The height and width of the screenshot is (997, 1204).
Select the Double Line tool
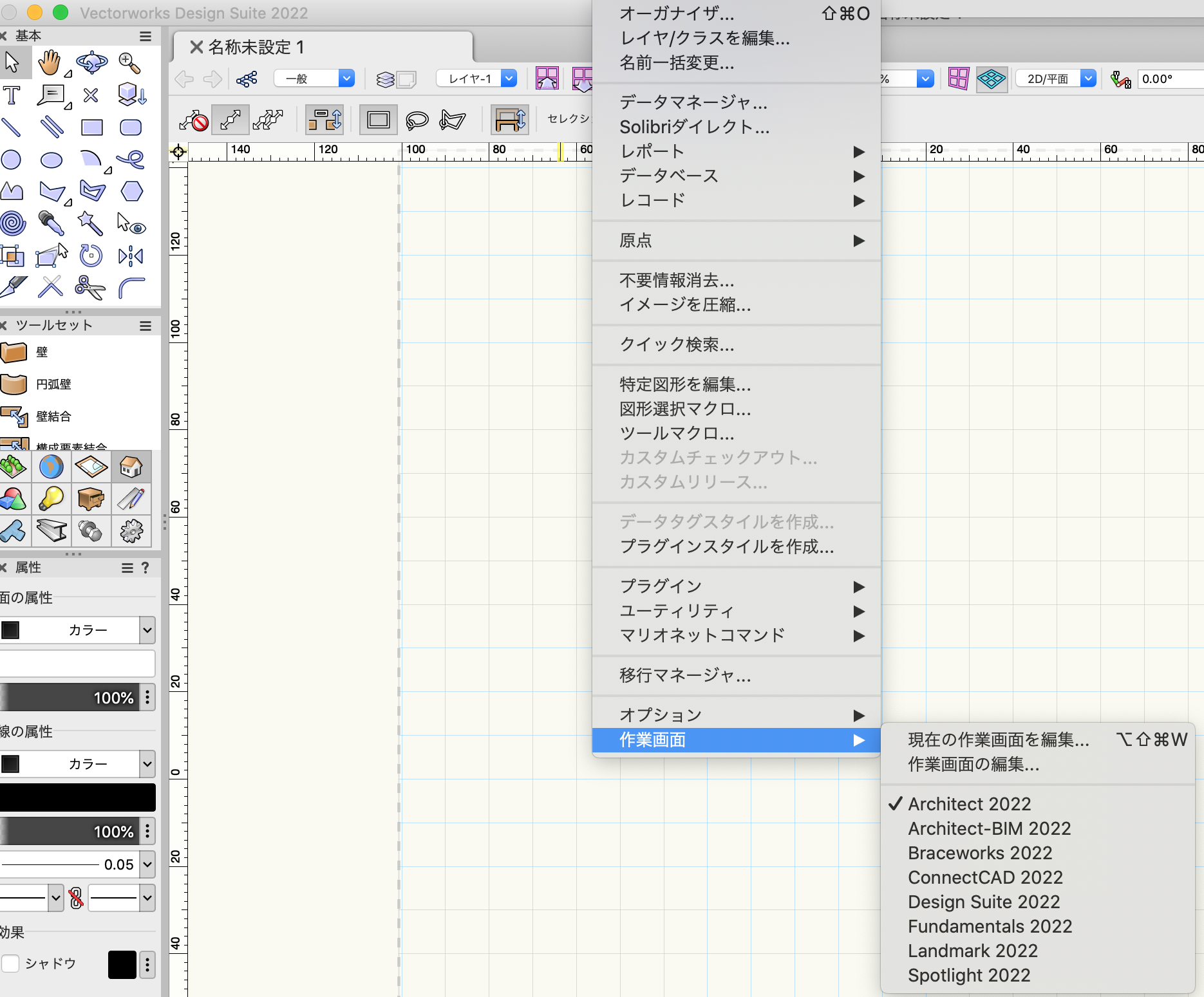pyautogui.click(x=52, y=127)
